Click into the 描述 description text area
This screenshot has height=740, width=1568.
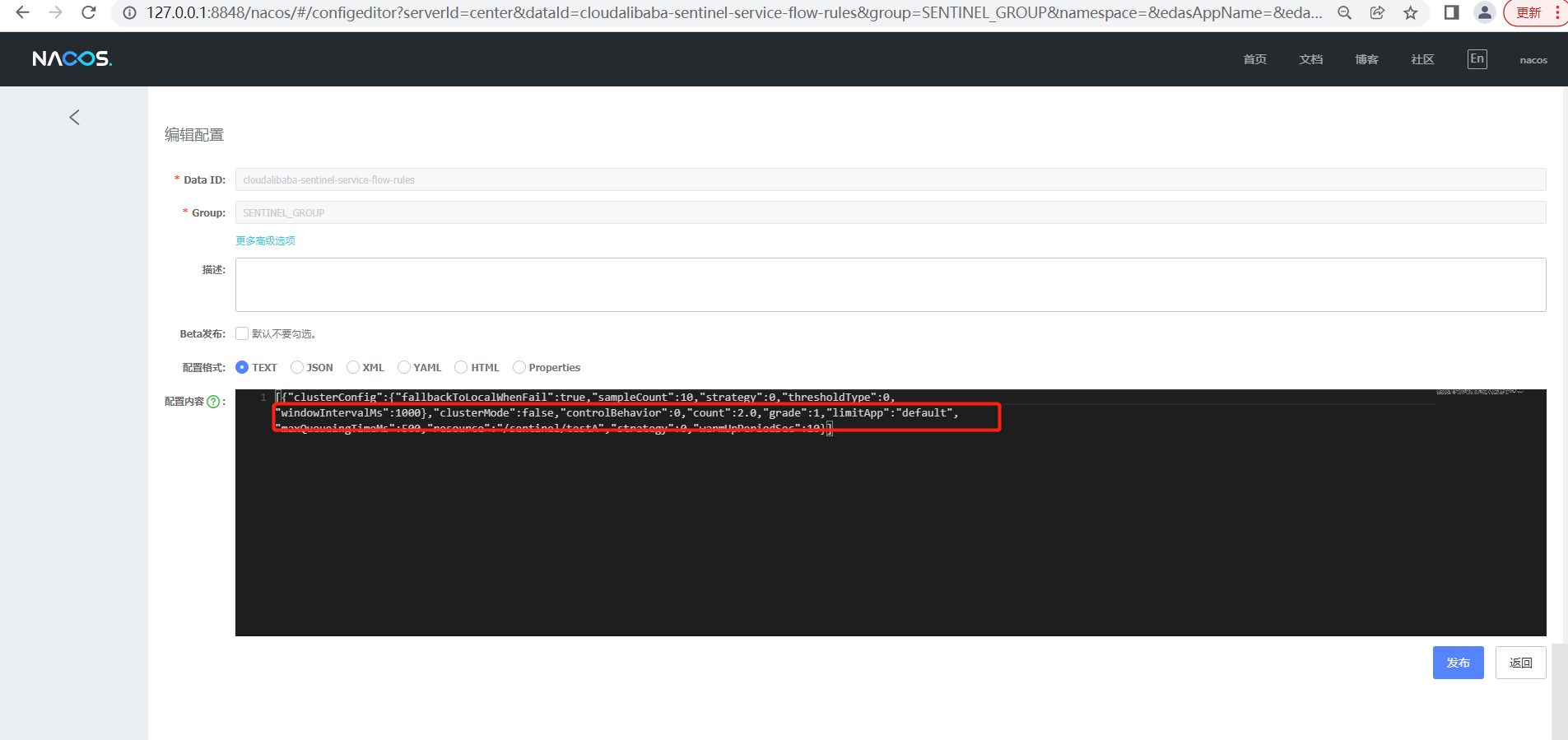tap(891, 285)
